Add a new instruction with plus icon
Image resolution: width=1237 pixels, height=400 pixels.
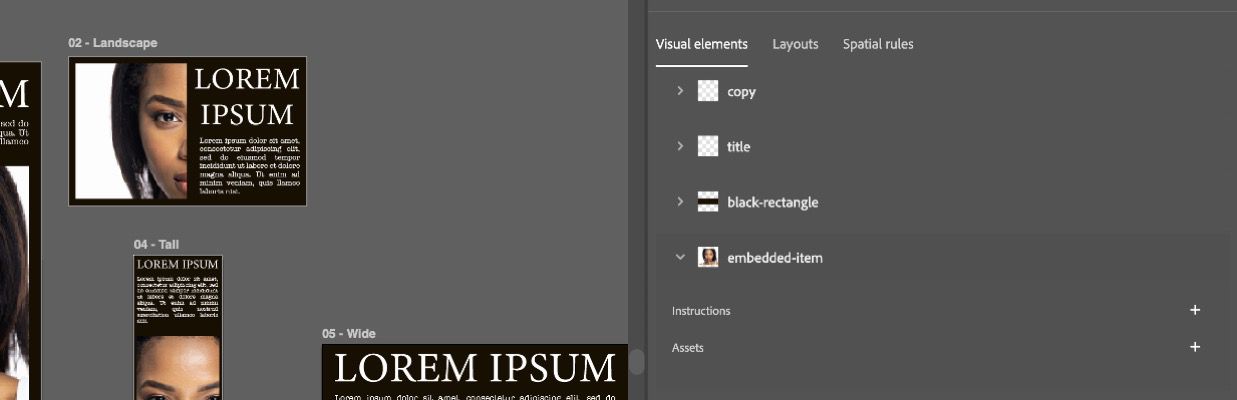(x=1195, y=310)
